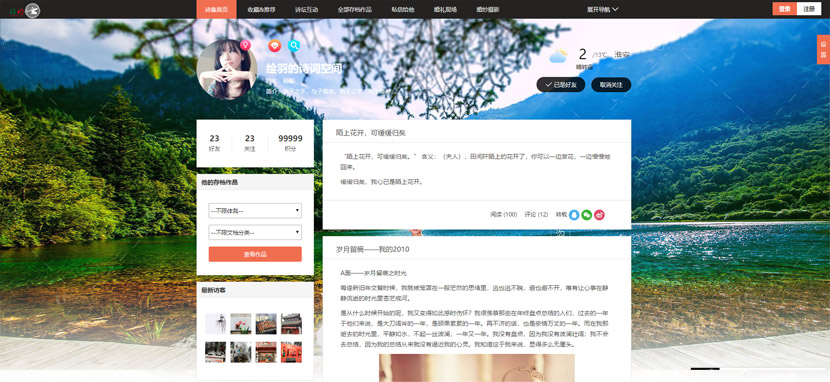Screen dimensions: 830x382
Task: Open the 全部存档作品 navigation tab
Action: pyautogui.click(x=355, y=10)
